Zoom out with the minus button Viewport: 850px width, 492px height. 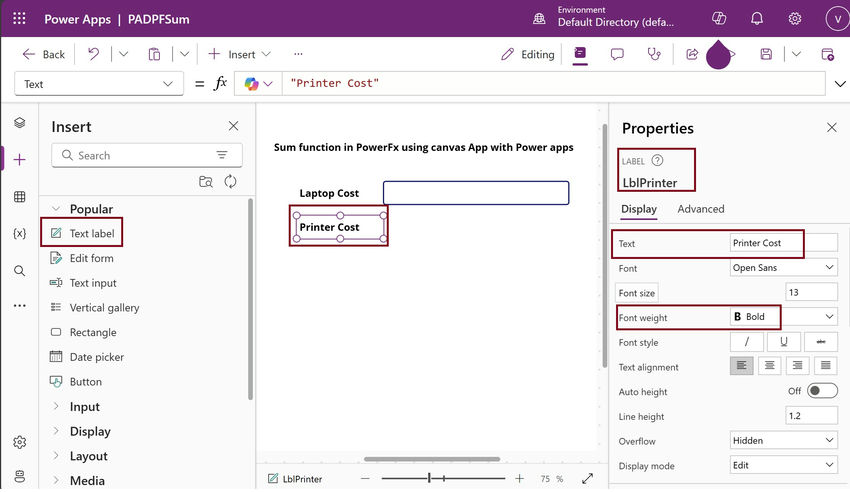click(x=365, y=478)
